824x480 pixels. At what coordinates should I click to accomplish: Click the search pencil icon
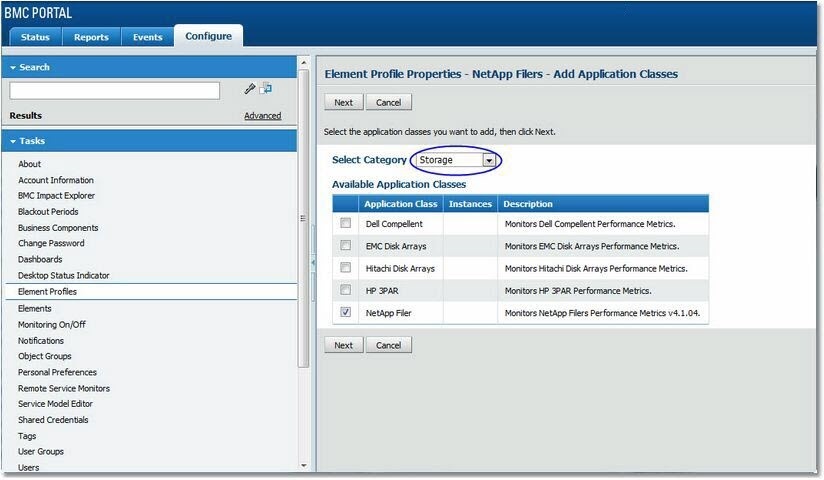point(250,89)
